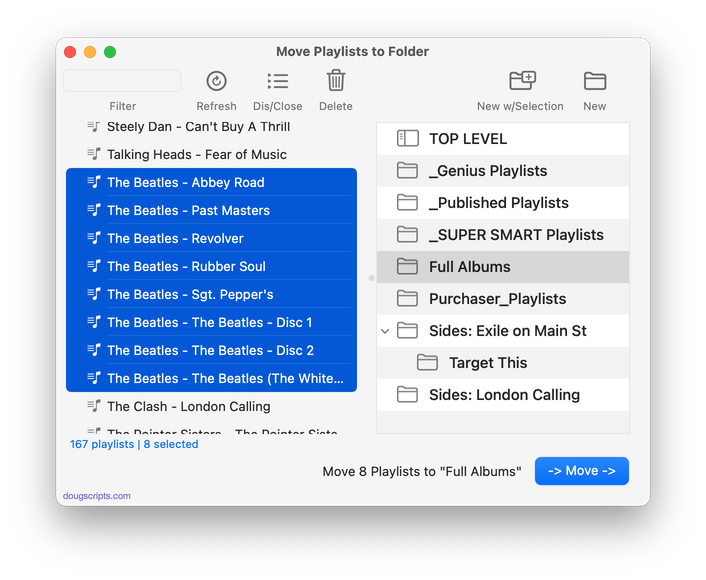Click the Refresh toolbar icon

tap(216, 81)
